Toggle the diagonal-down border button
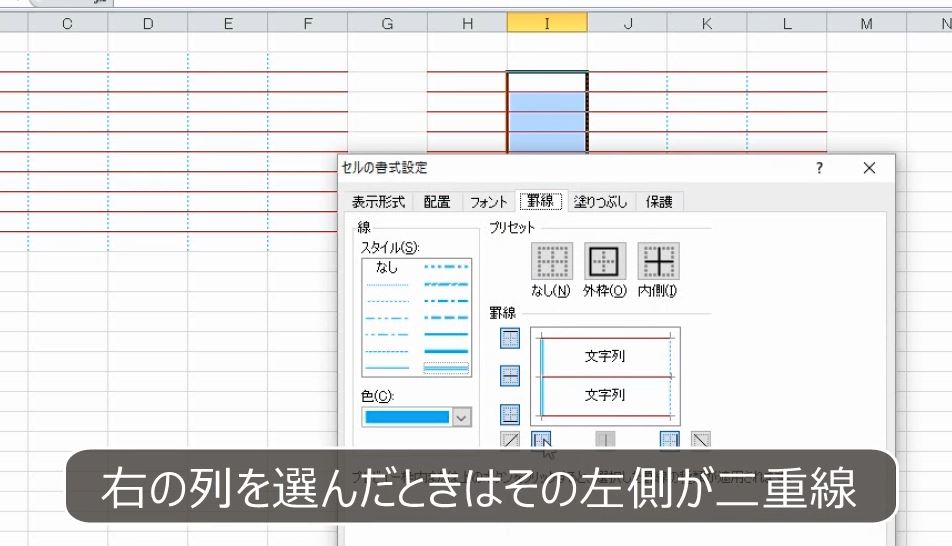The height and width of the screenshot is (546, 952). (x=701, y=440)
